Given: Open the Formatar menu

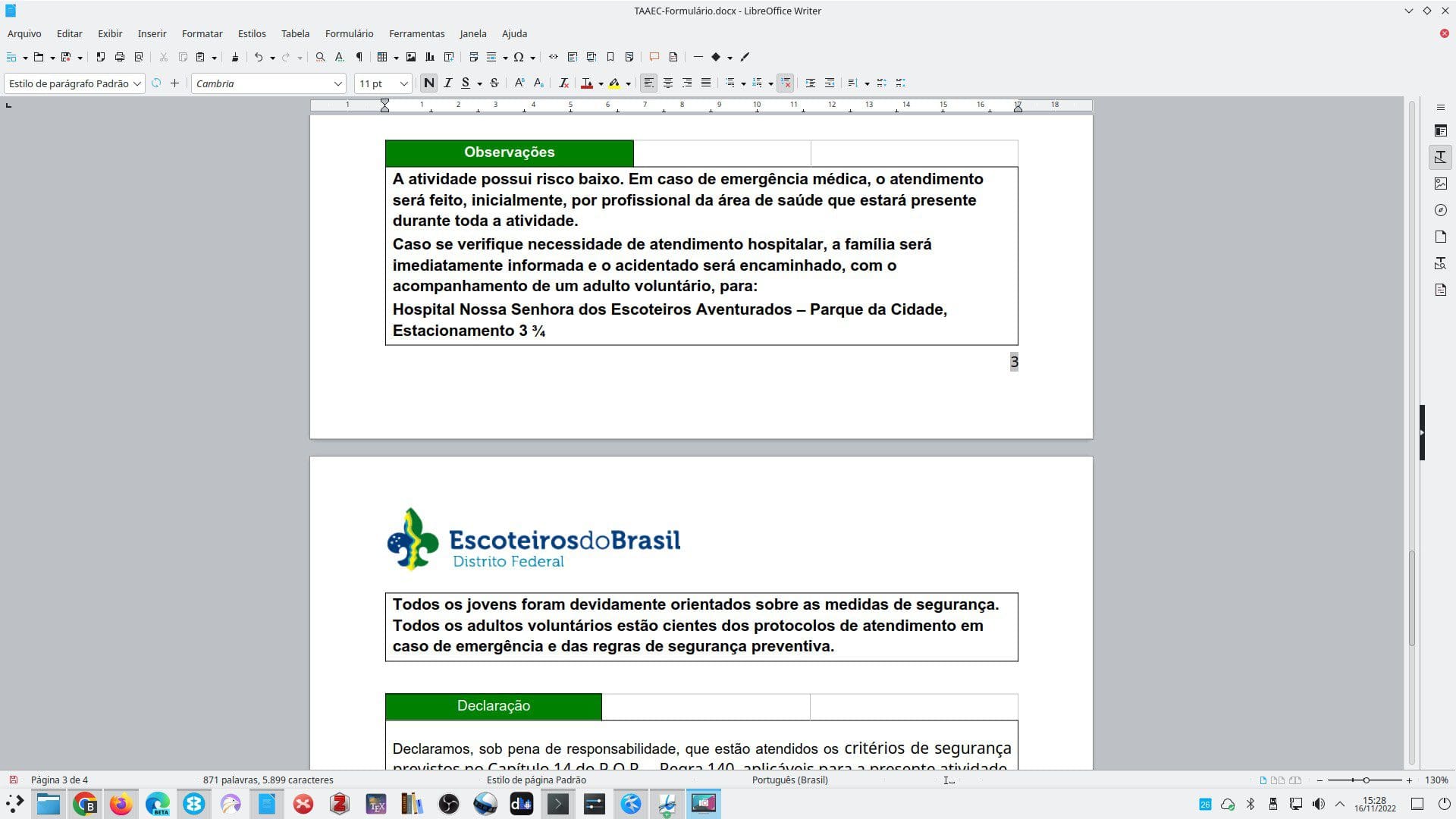Looking at the screenshot, I should (202, 33).
